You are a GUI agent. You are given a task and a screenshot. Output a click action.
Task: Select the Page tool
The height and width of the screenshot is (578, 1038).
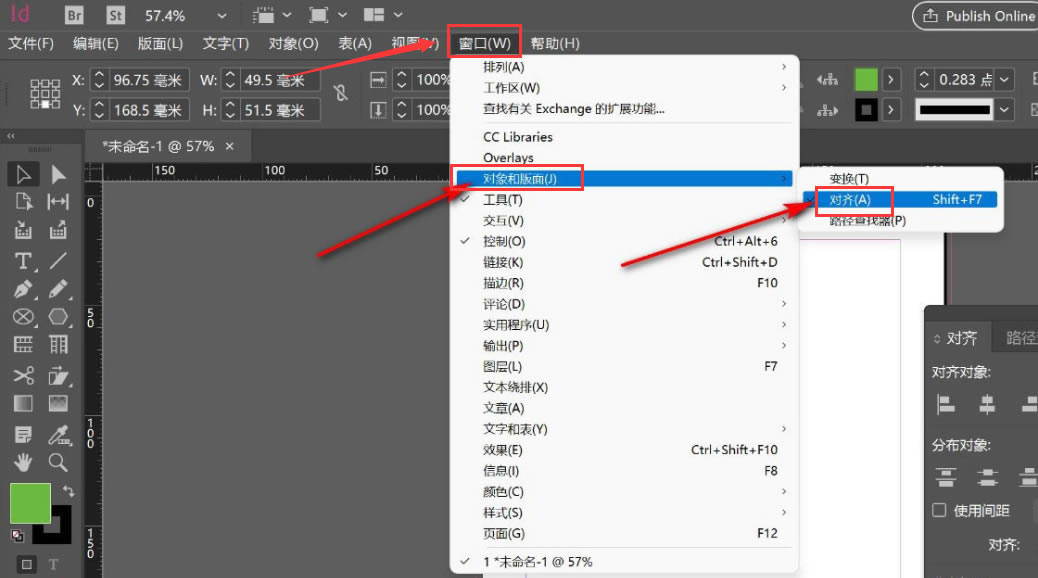coord(23,202)
